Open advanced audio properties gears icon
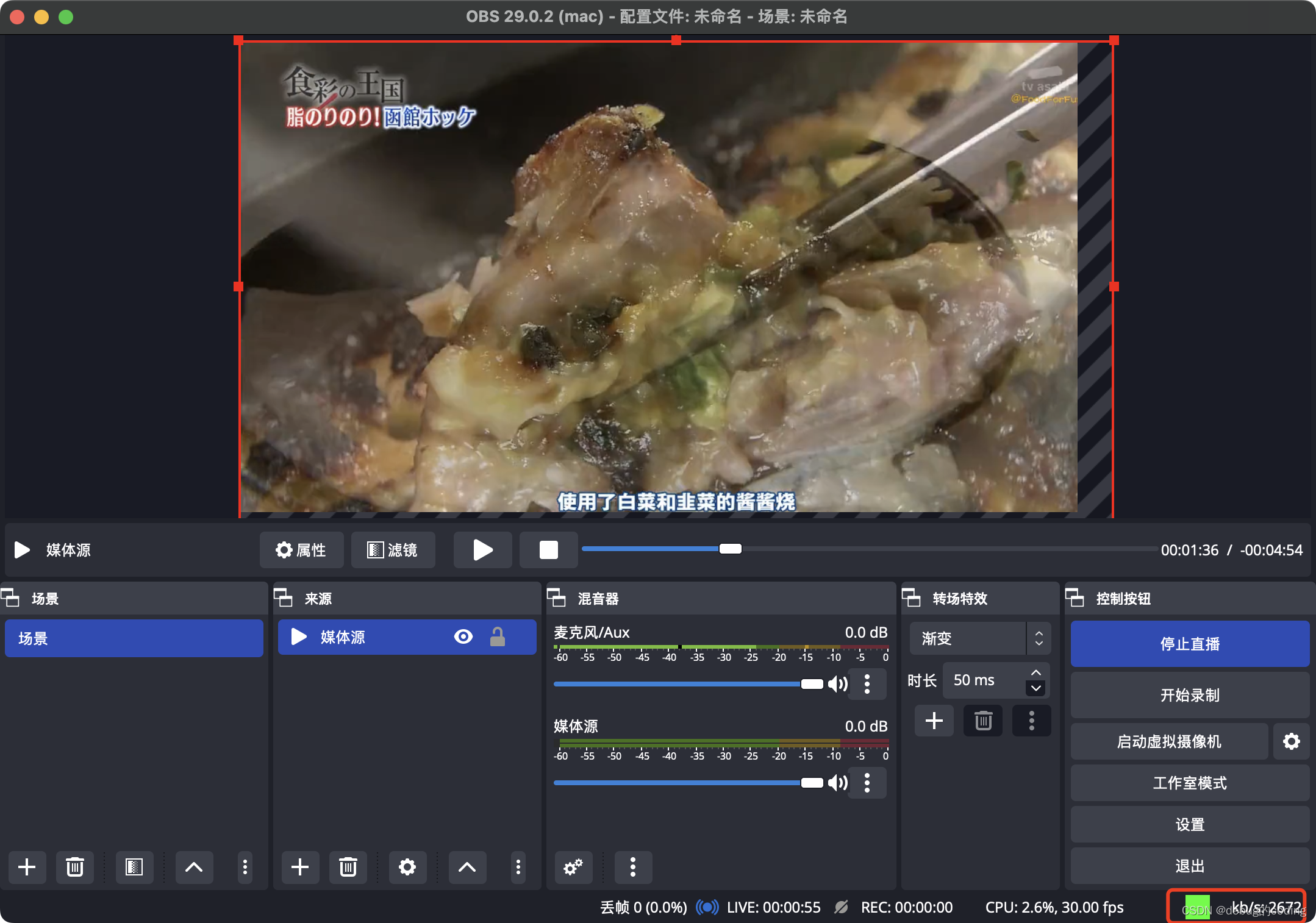Viewport: 1316px width, 923px height. coord(573,866)
